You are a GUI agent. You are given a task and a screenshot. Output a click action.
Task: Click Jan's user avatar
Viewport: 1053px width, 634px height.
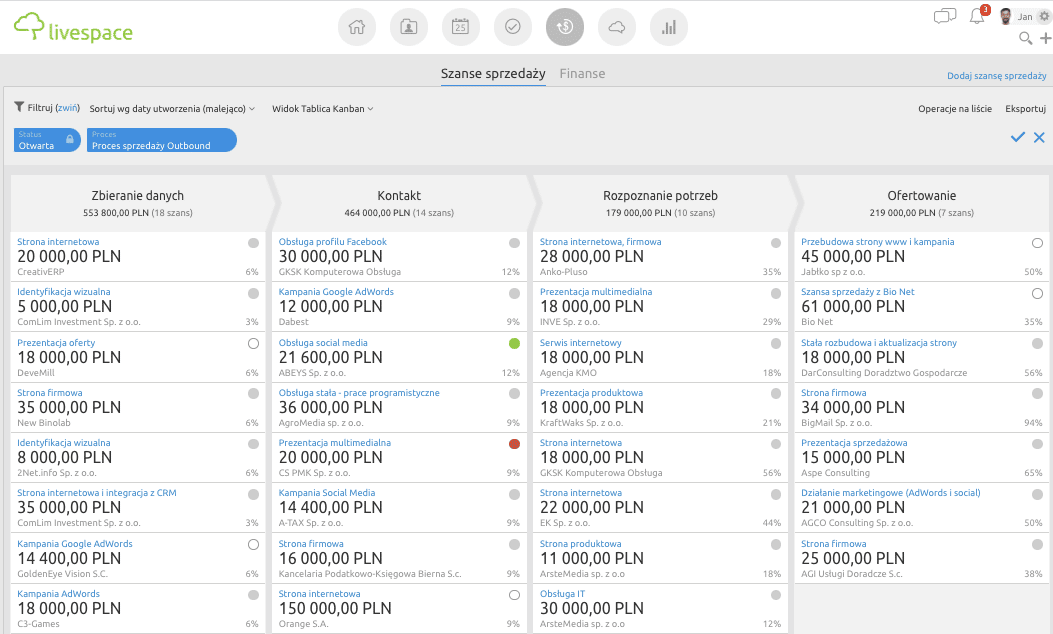[1006, 17]
